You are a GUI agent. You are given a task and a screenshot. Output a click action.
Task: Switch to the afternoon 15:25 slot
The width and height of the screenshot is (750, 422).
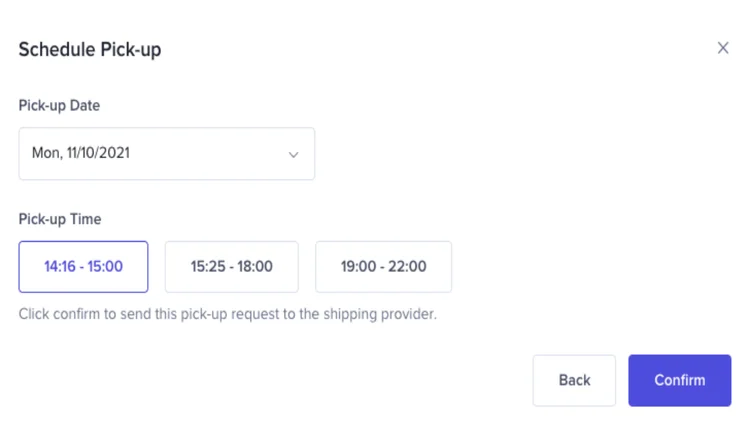232,267
